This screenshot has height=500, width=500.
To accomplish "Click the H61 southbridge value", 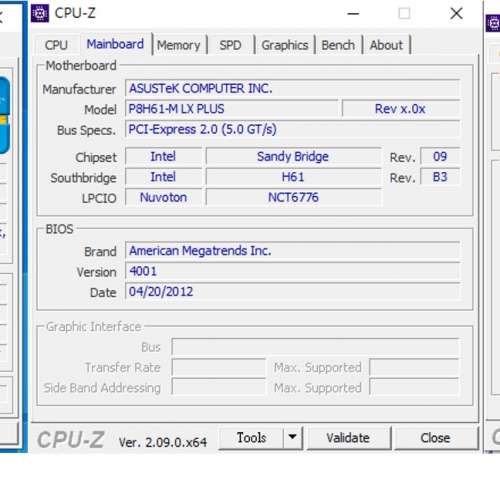I will coord(293,177).
